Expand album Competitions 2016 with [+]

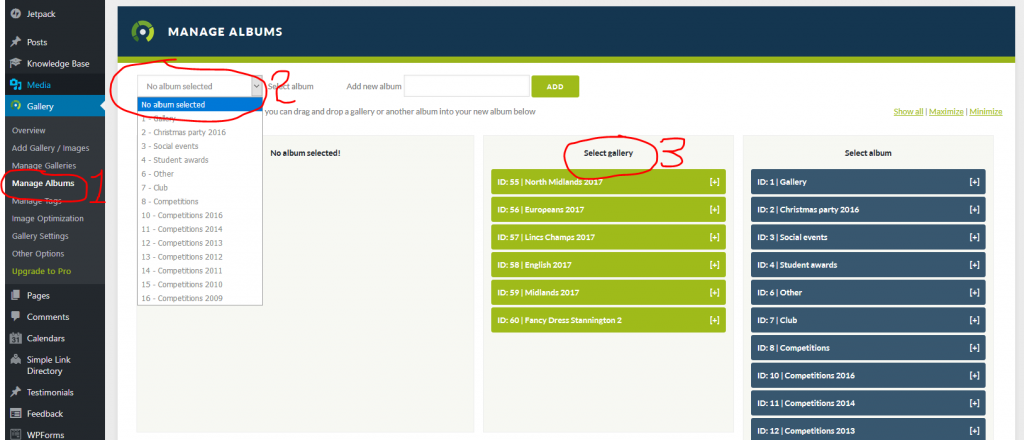[x=974, y=375]
